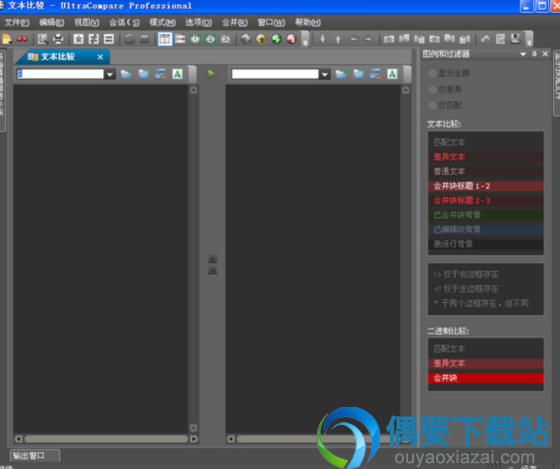Click the bright red 合并块 swatch
This screenshot has width=560, height=469.
tap(486, 378)
